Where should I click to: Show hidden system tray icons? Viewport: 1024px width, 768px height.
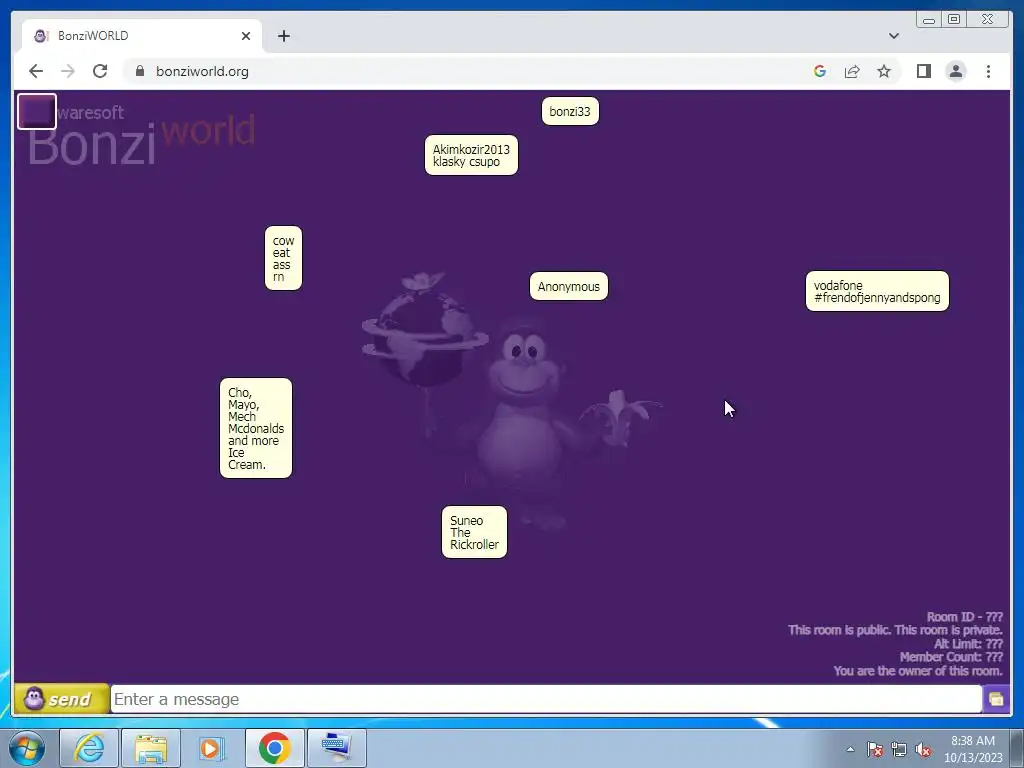[x=850, y=749]
